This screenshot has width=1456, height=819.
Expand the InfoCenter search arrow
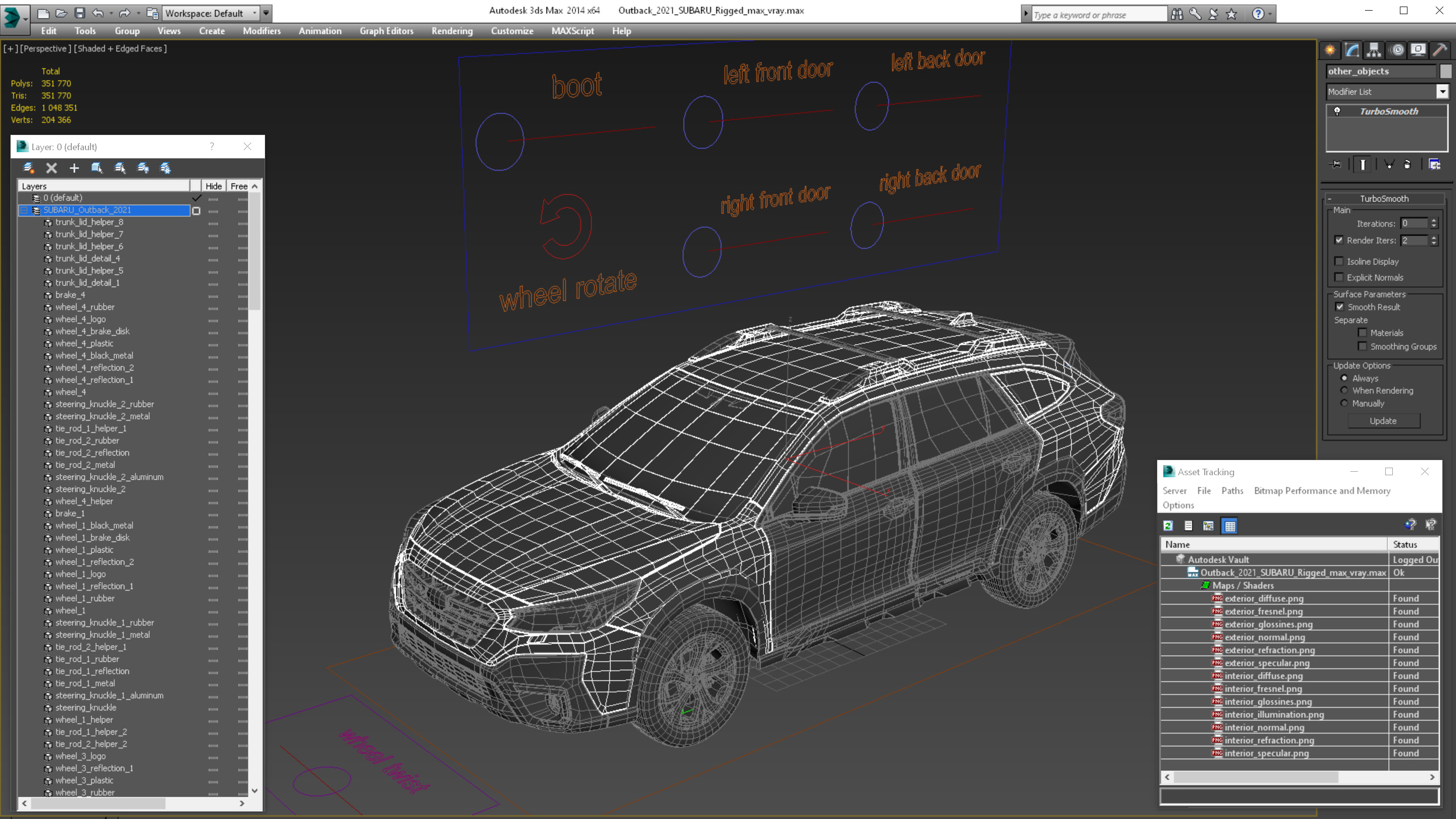[x=1026, y=14]
